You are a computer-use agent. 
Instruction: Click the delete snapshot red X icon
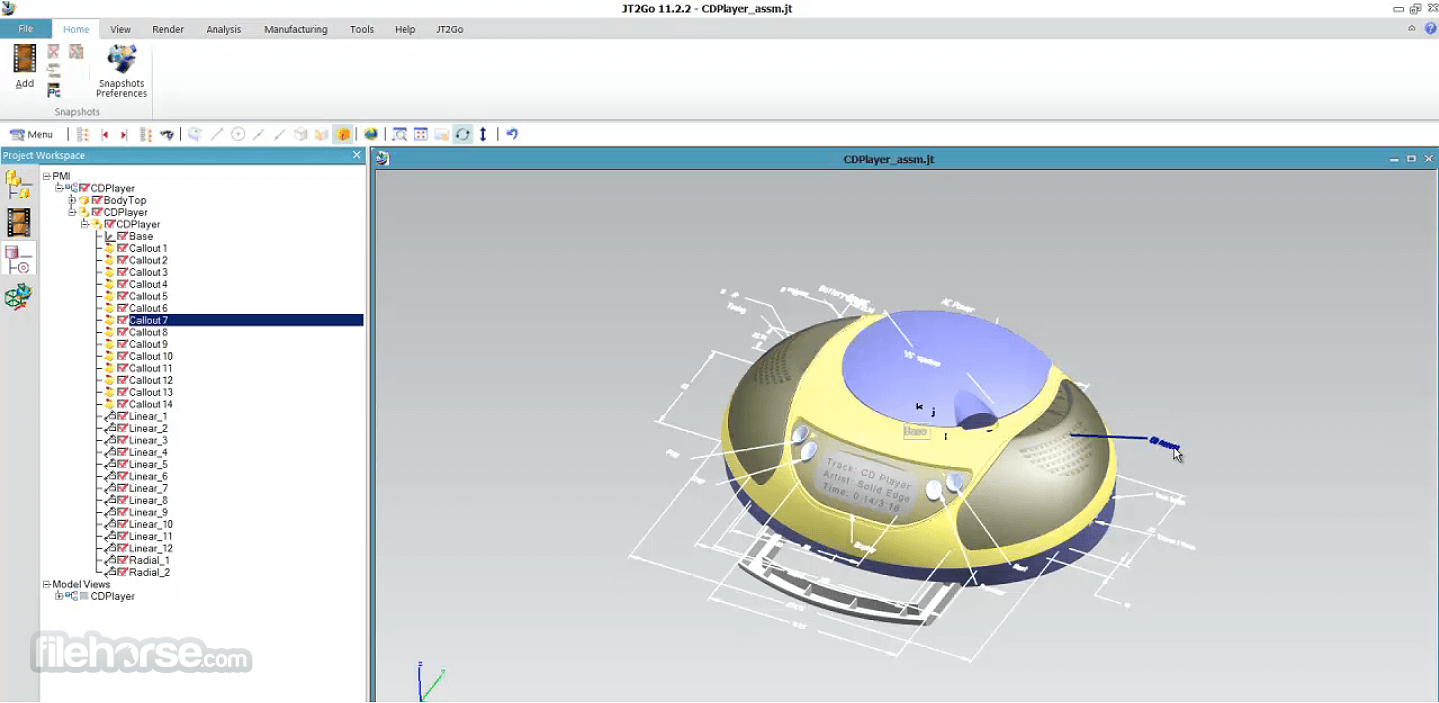click(x=54, y=52)
